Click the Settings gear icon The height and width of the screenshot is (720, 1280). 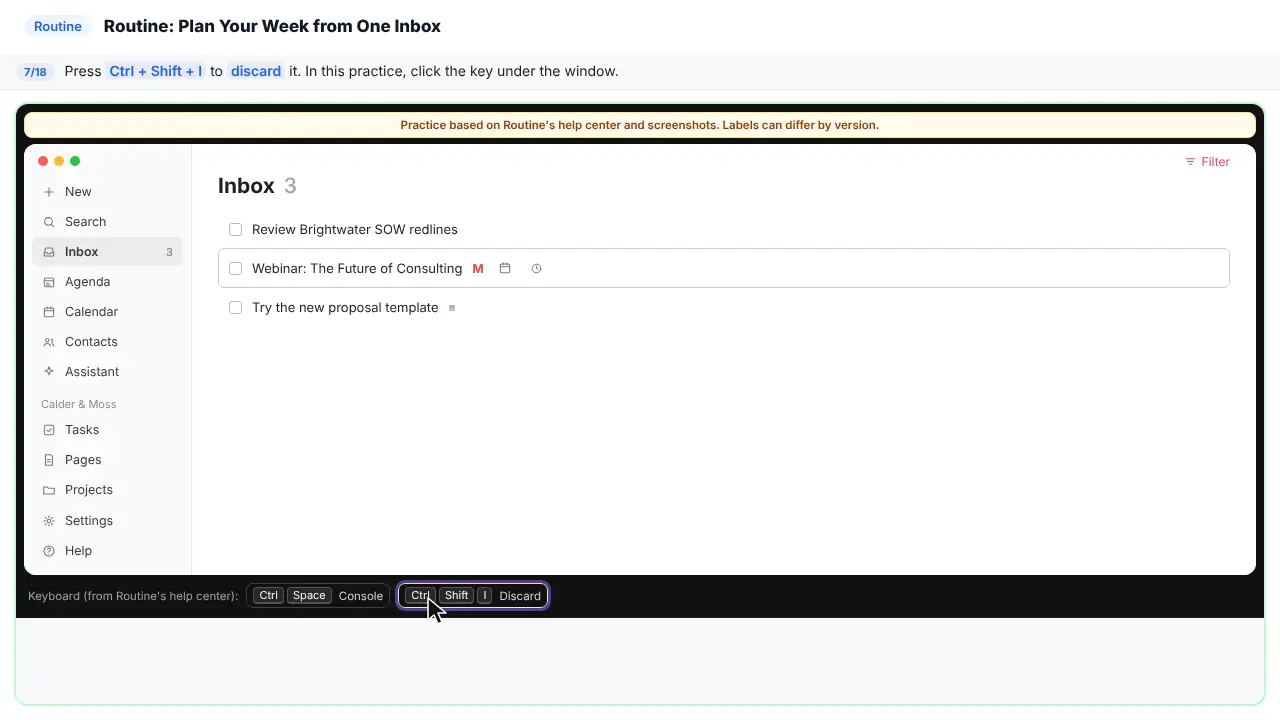pyautogui.click(x=49, y=521)
